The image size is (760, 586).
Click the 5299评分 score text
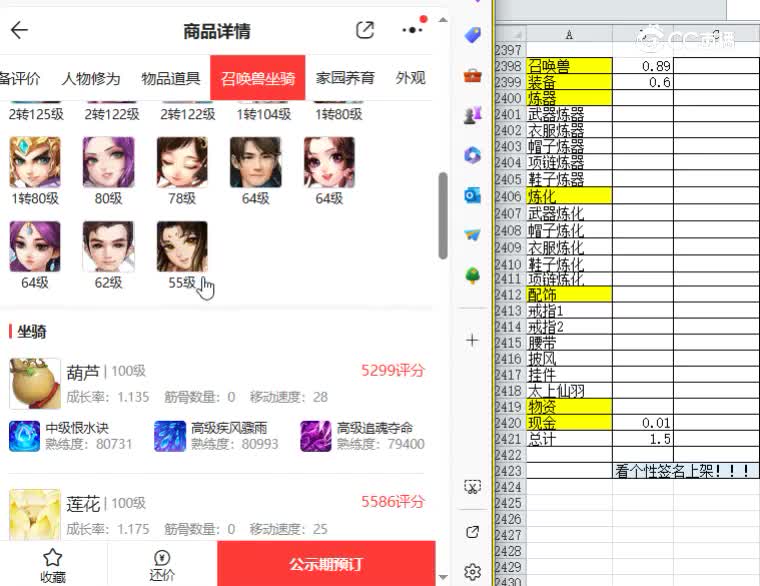click(x=393, y=370)
